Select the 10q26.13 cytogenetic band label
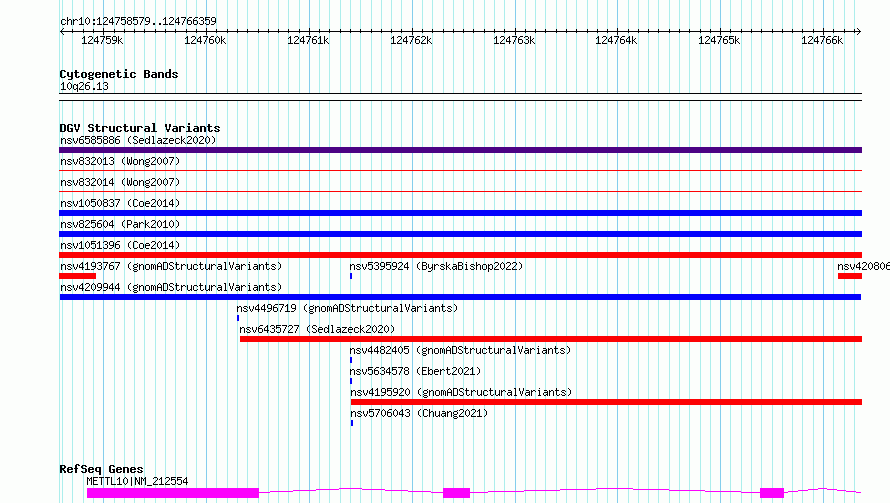The image size is (890, 503). (x=84, y=86)
